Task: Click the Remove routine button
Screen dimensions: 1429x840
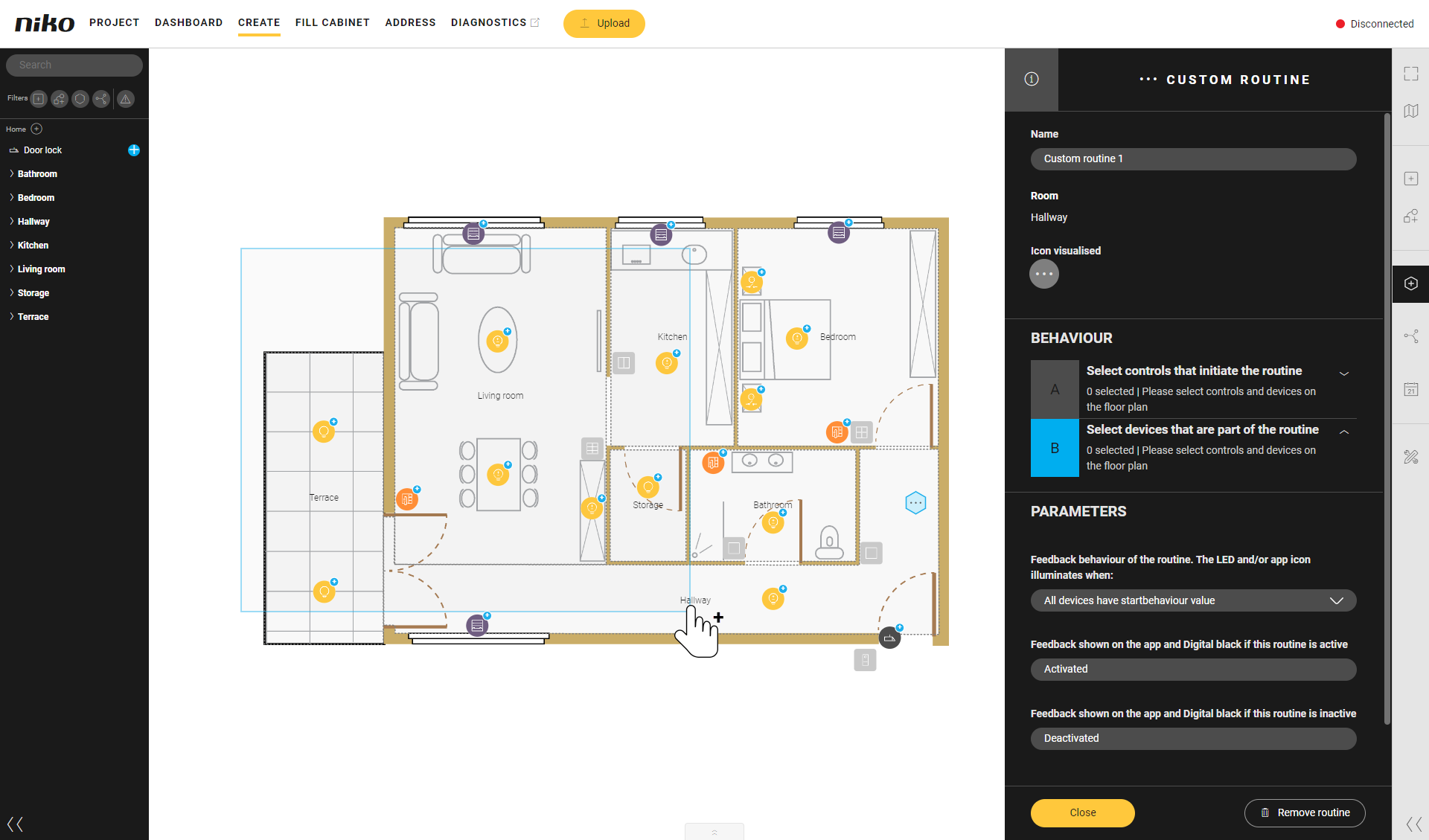Action: 1304,812
